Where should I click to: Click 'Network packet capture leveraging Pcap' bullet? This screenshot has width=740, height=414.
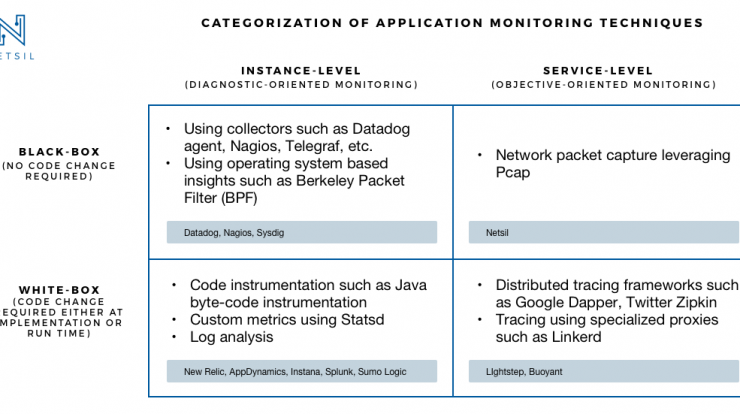[613, 163]
